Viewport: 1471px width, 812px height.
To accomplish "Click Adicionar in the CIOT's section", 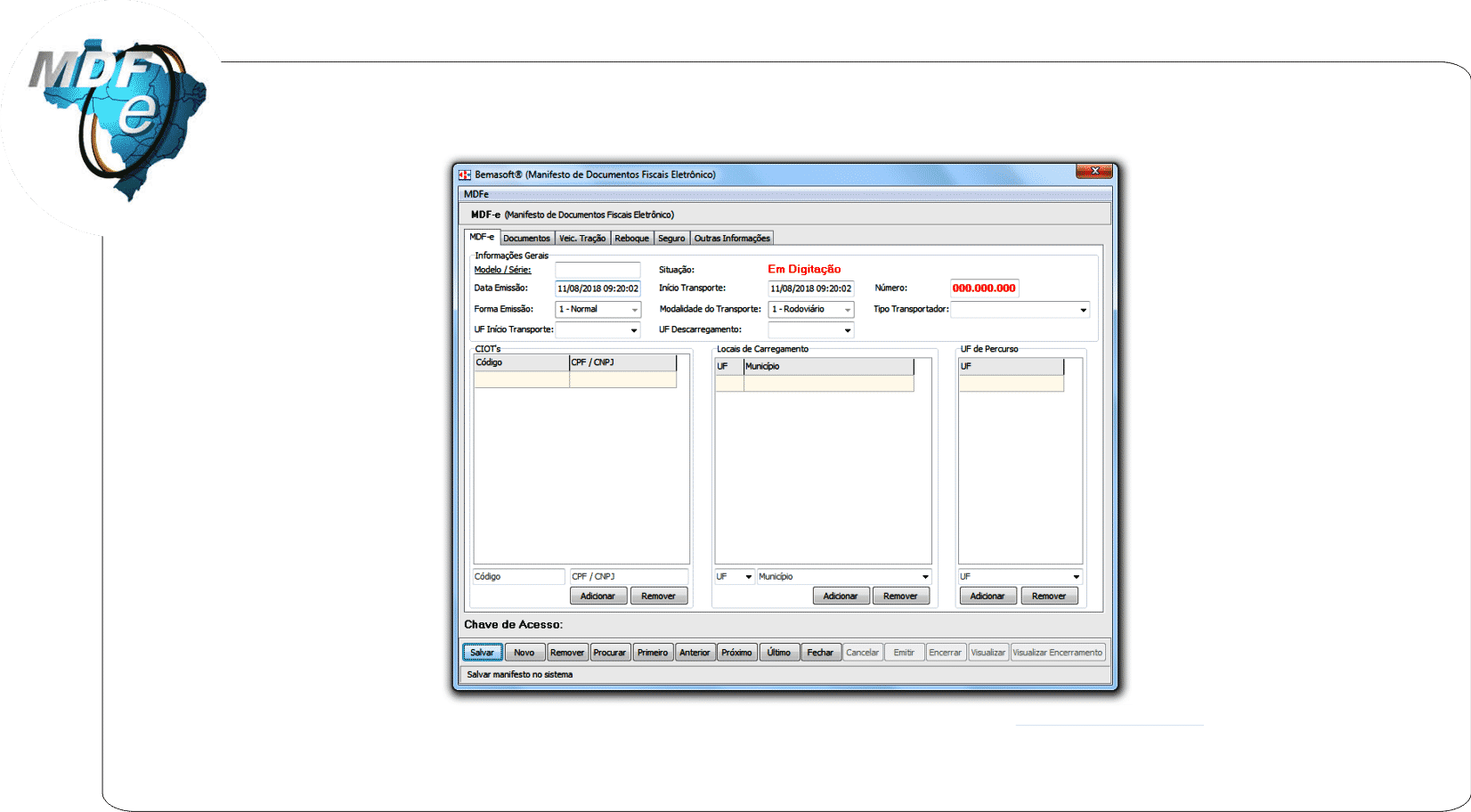I will 598,596.
